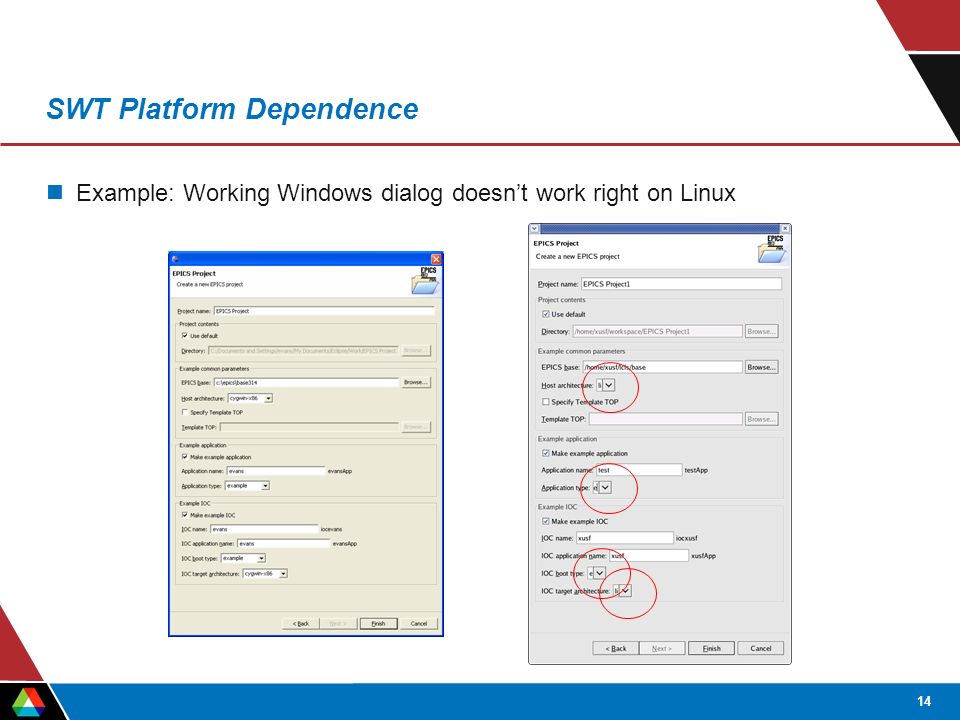The height and width of the screenshot is (720, 960).
Task: Click slide page number 14
Action: pyautogui.click(x=924, y=701)
